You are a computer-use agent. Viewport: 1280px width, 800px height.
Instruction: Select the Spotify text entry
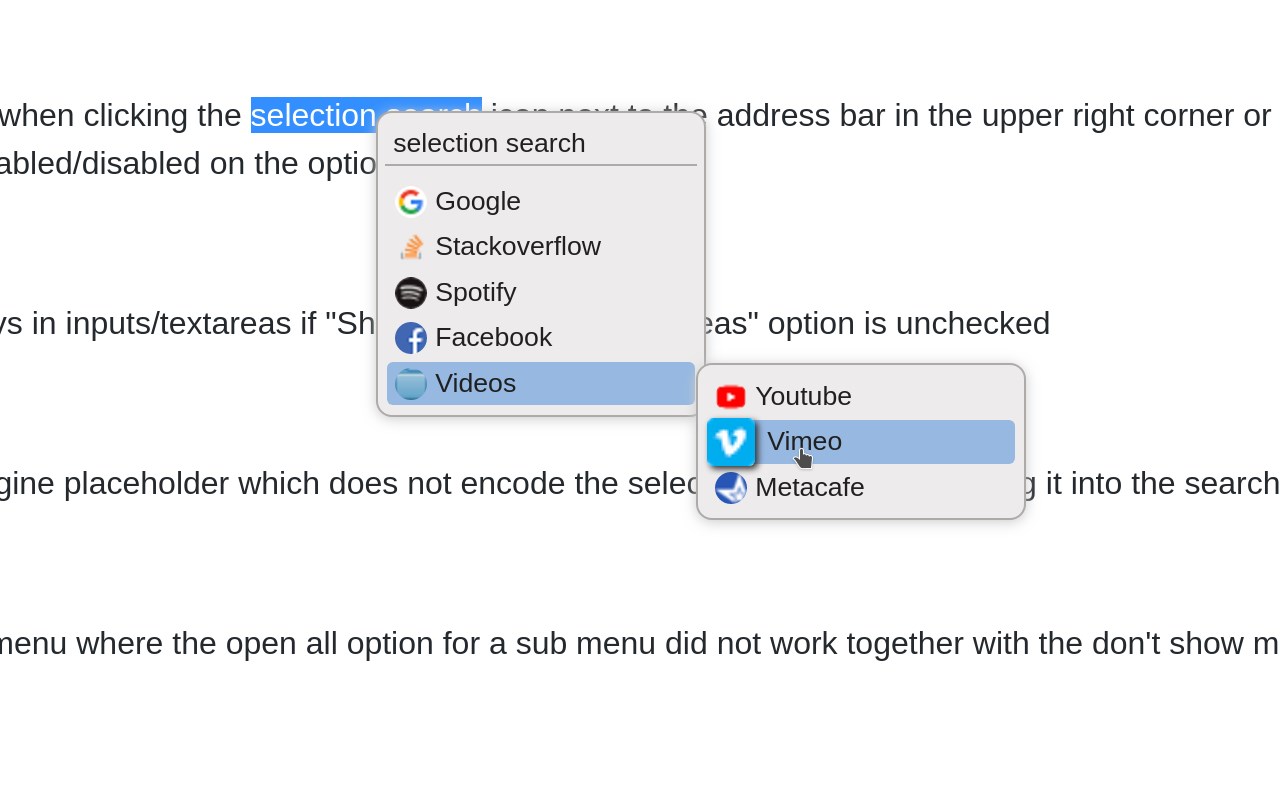click(x=476, y=292)
